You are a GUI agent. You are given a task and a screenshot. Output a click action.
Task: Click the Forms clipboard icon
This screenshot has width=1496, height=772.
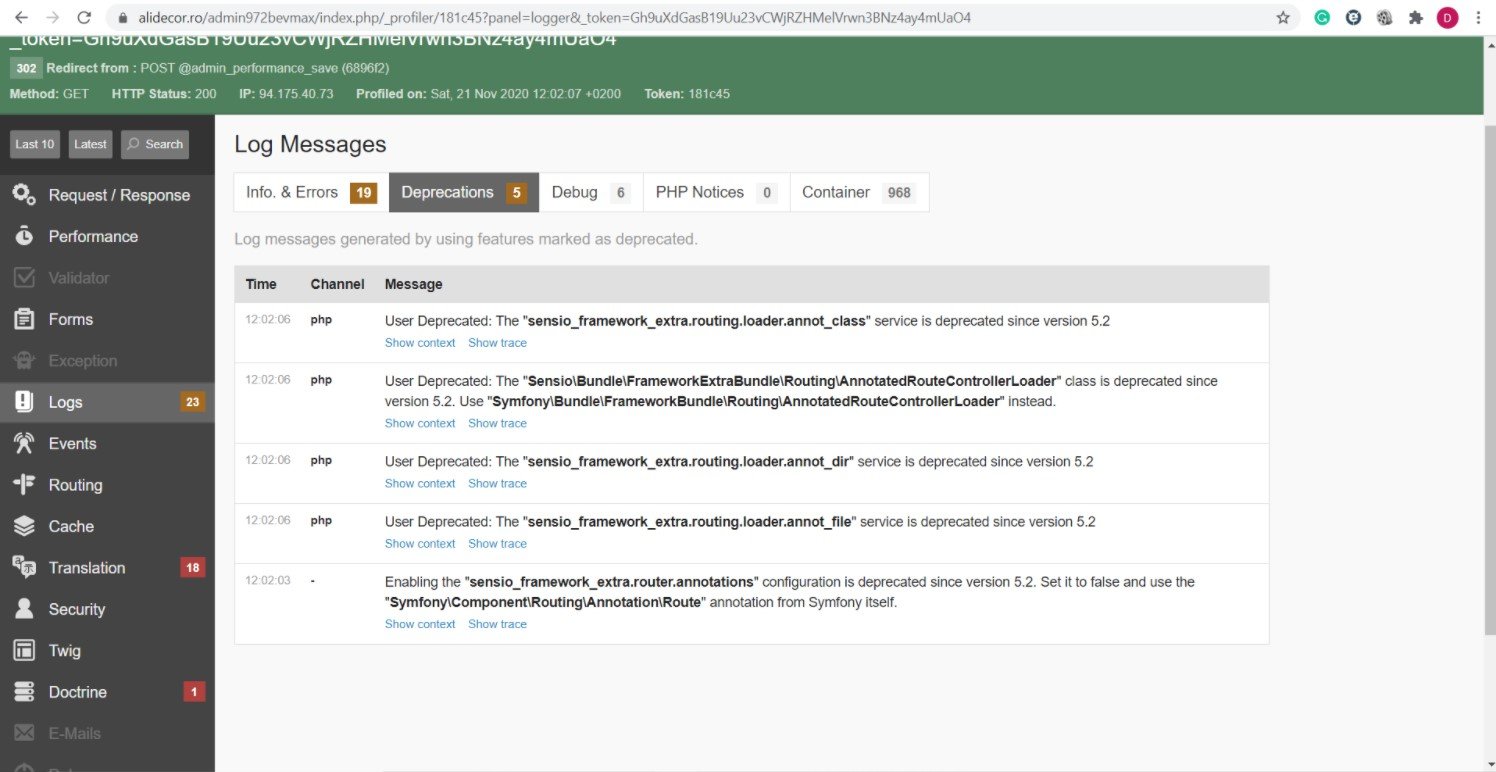pos(24,319)
